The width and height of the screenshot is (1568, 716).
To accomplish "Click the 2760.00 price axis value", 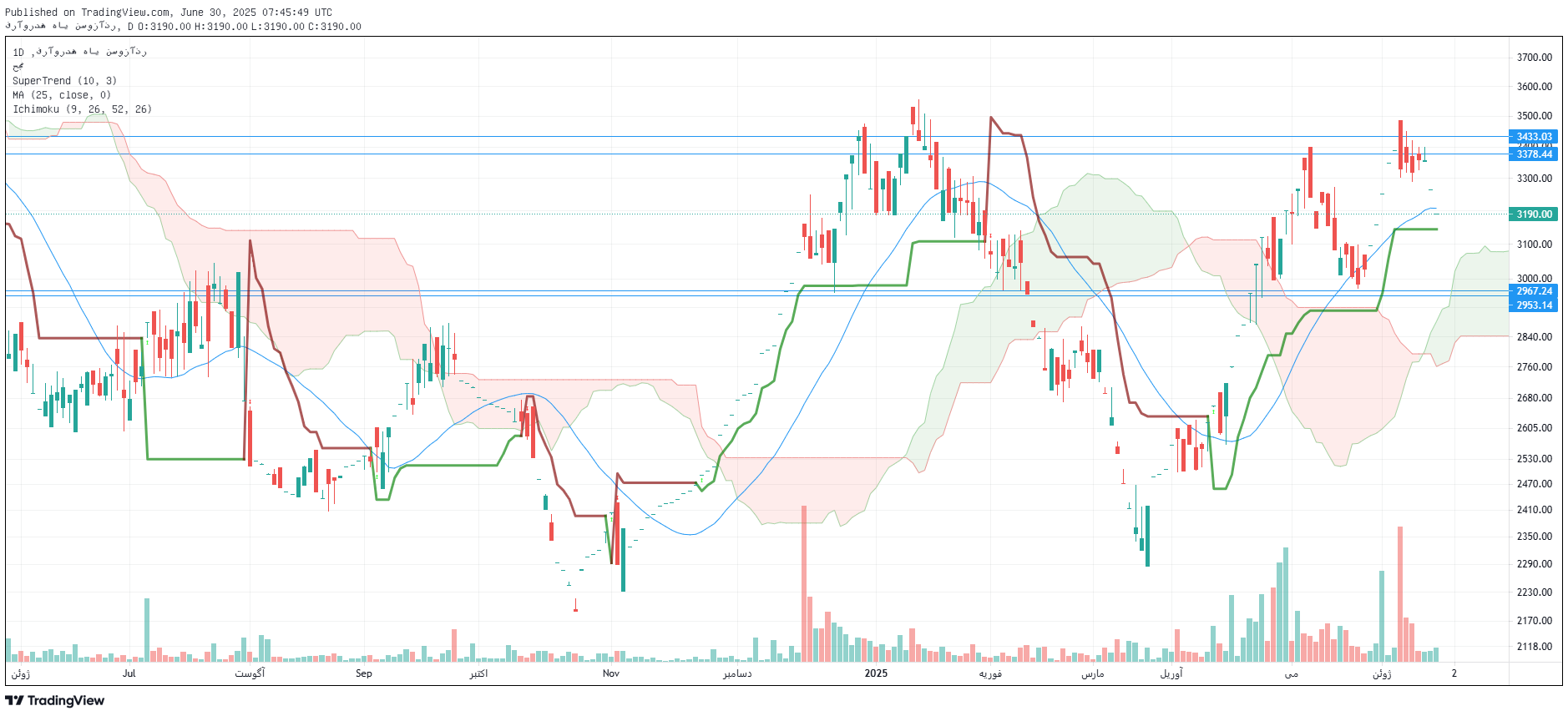I will tap(1535, 367).
